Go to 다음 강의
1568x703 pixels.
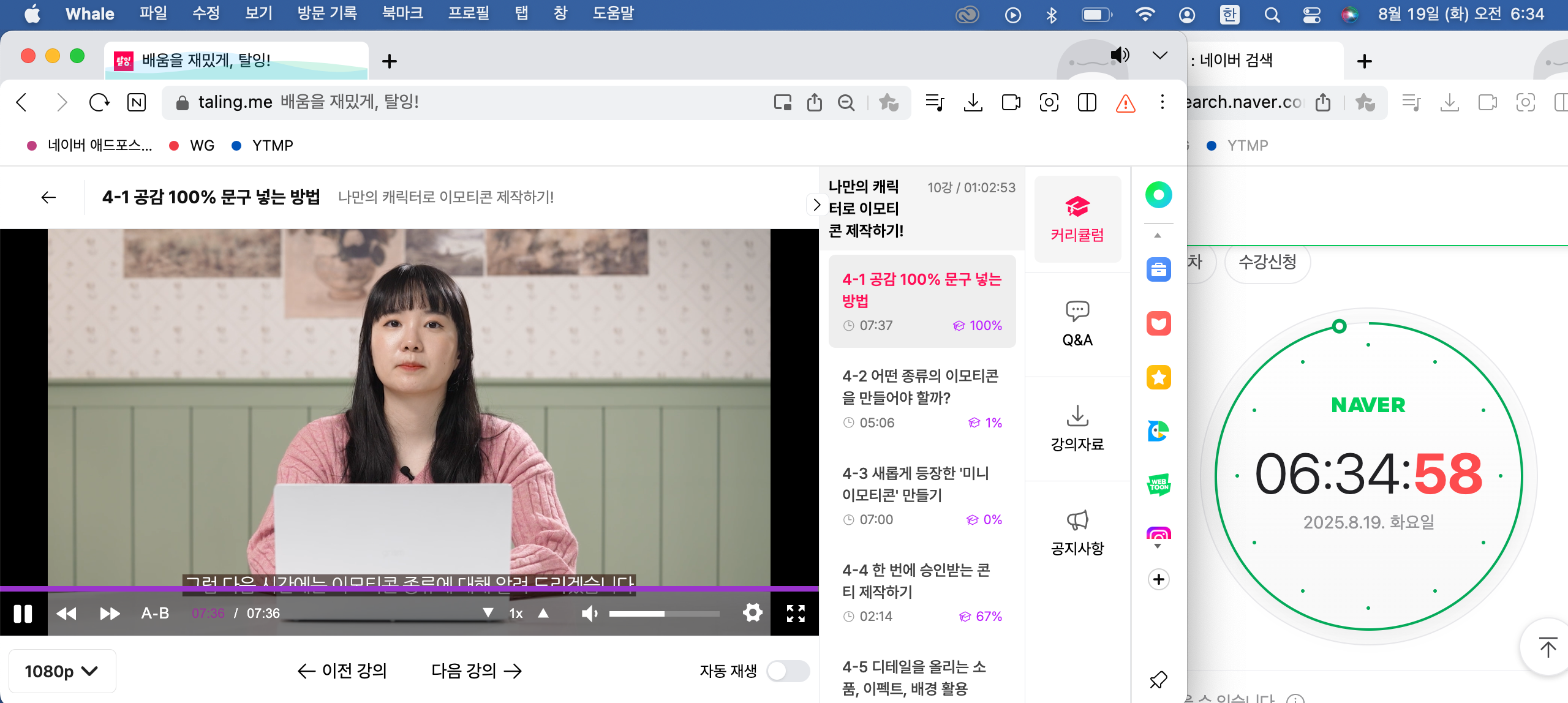pyautogui.click(x=477, y=671)
